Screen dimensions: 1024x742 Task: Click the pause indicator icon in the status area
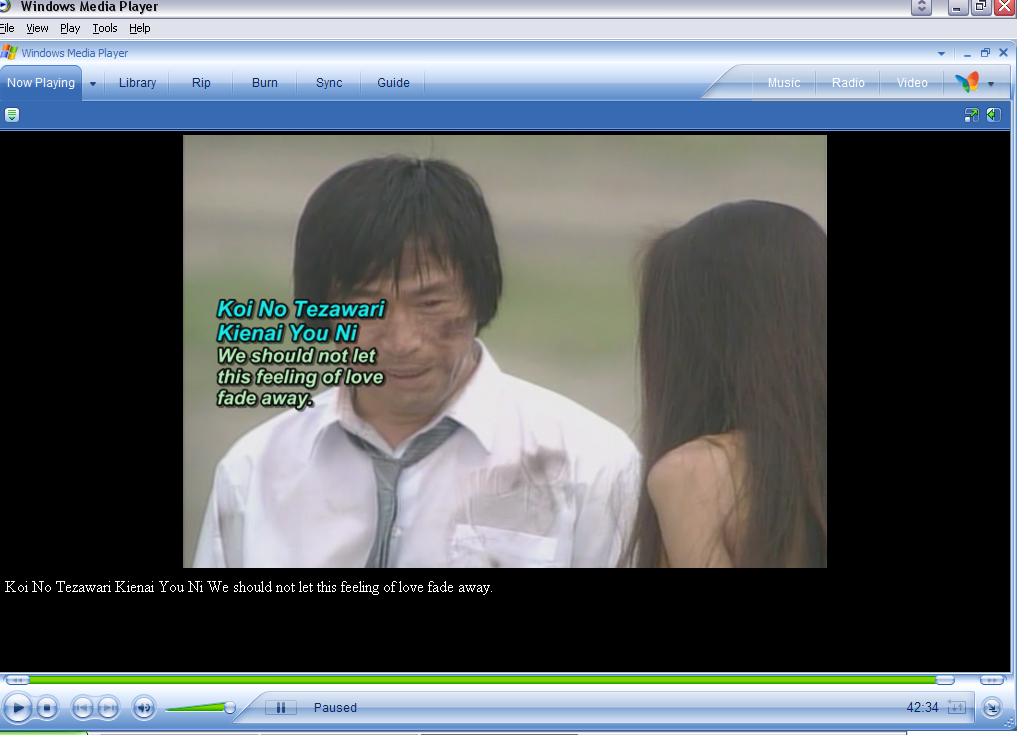(281, 707)
